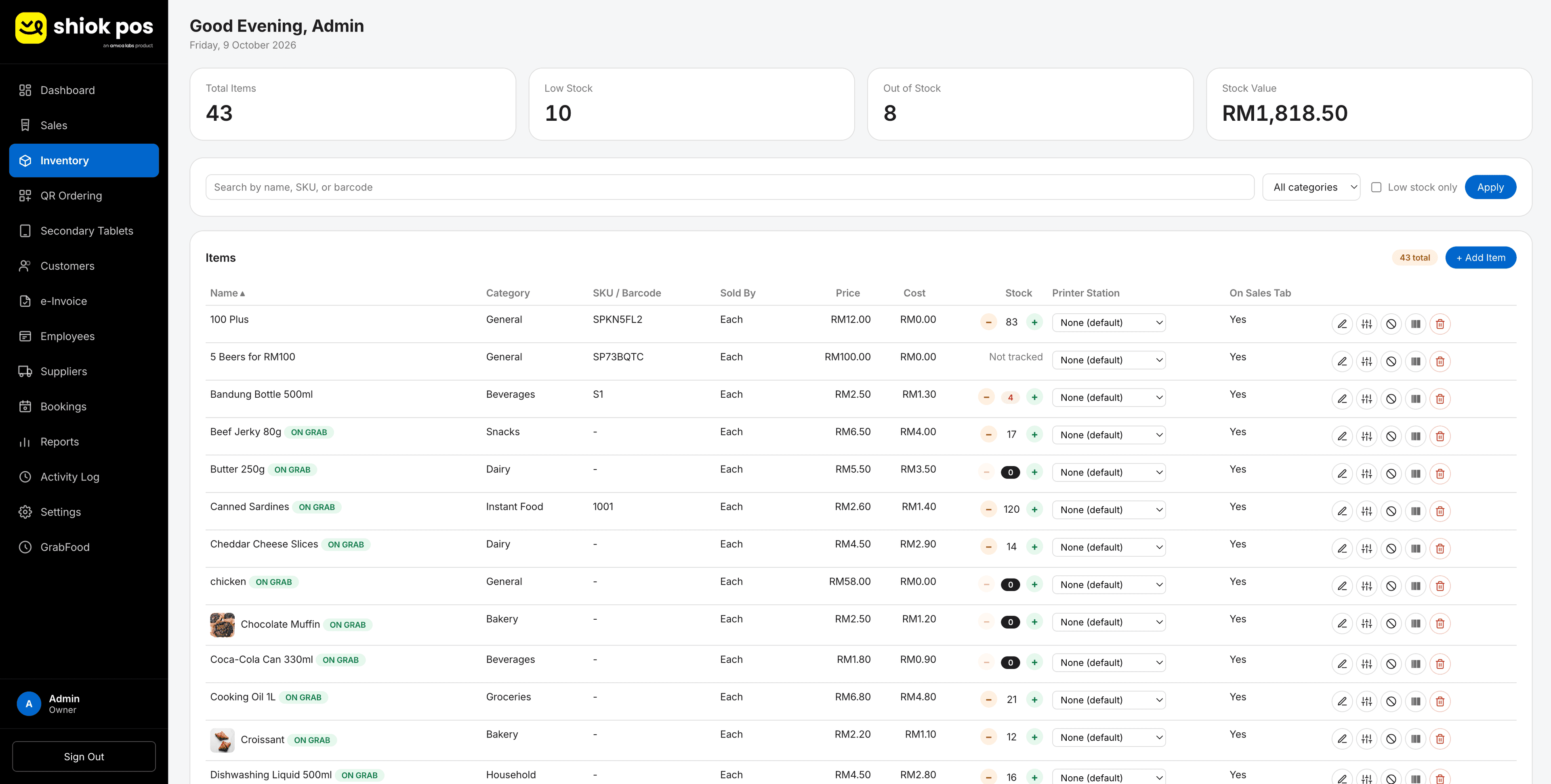Viewport: 1551px width, 784px height.
Task: Click the Chocolate Muffin product thumbnail
Action: click(x=222, y=625)
